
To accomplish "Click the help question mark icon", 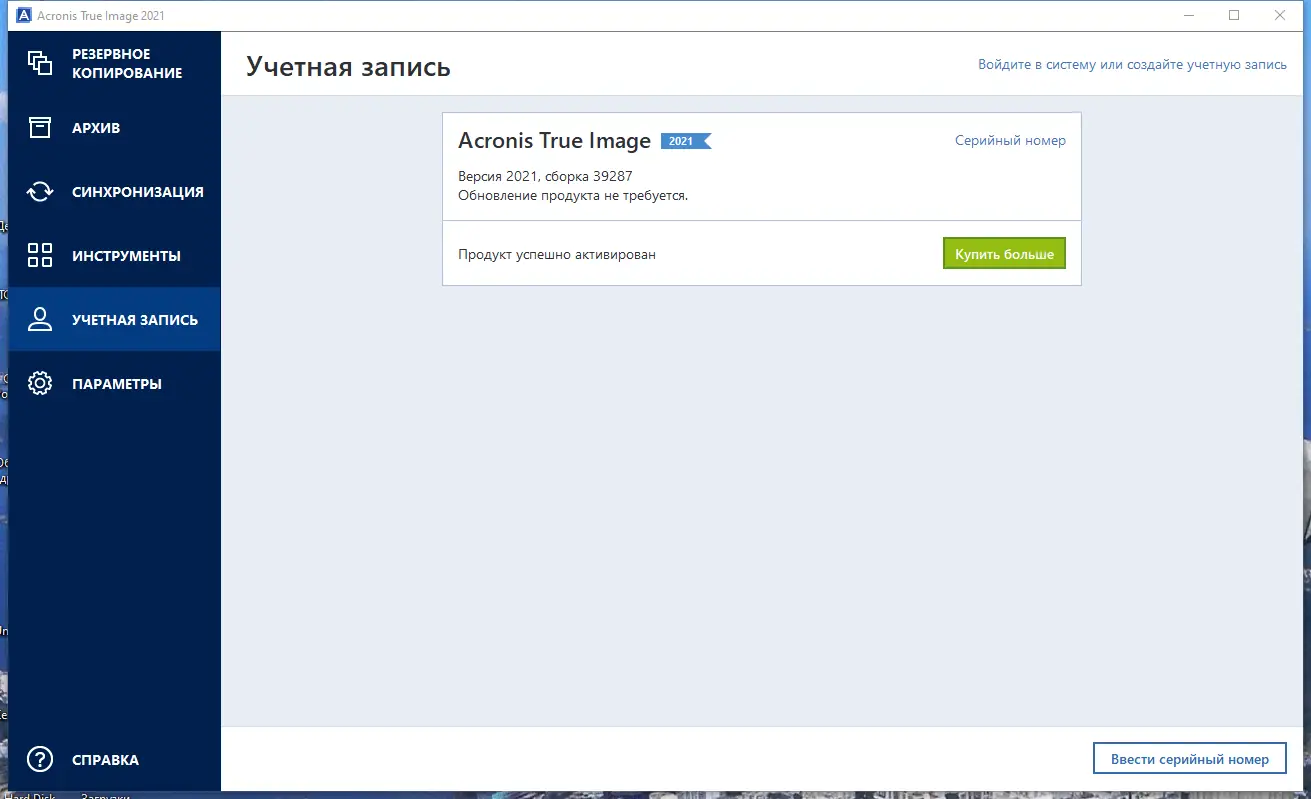I will pyautogui.click(x=40, y=760).
